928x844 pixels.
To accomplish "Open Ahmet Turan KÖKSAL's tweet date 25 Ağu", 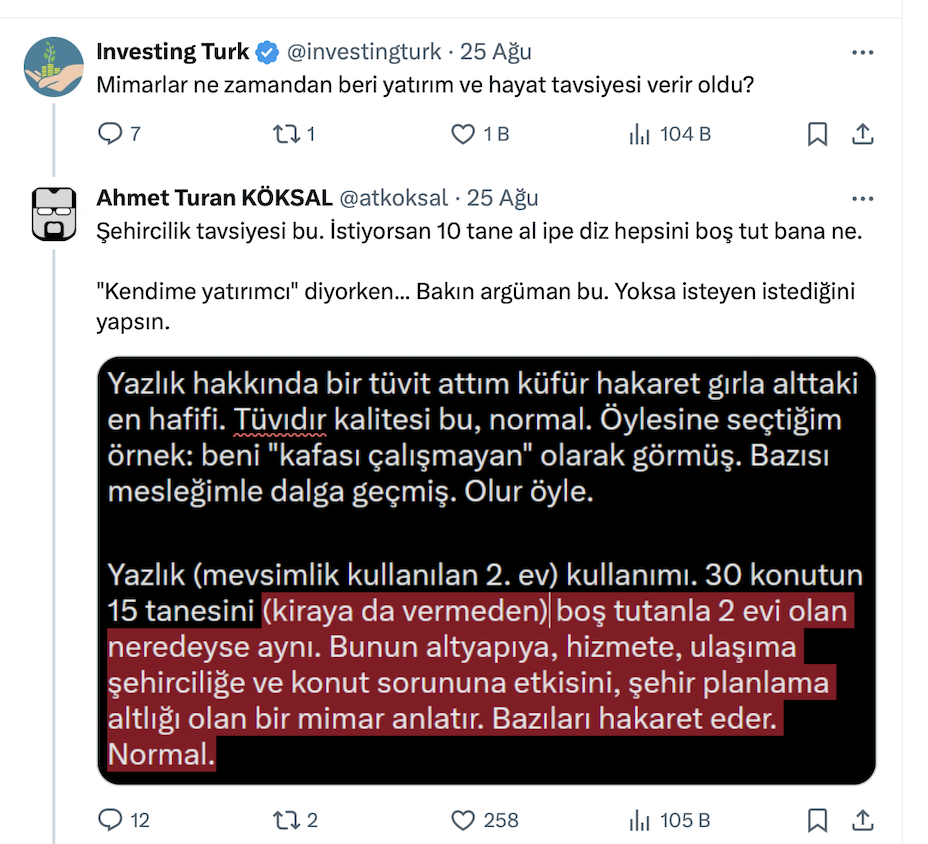I will click(x=503, y=197).
